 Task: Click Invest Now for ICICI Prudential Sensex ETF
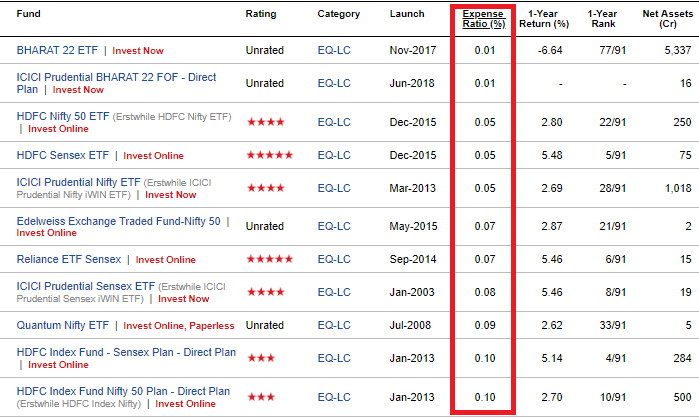tap(184, 299)
